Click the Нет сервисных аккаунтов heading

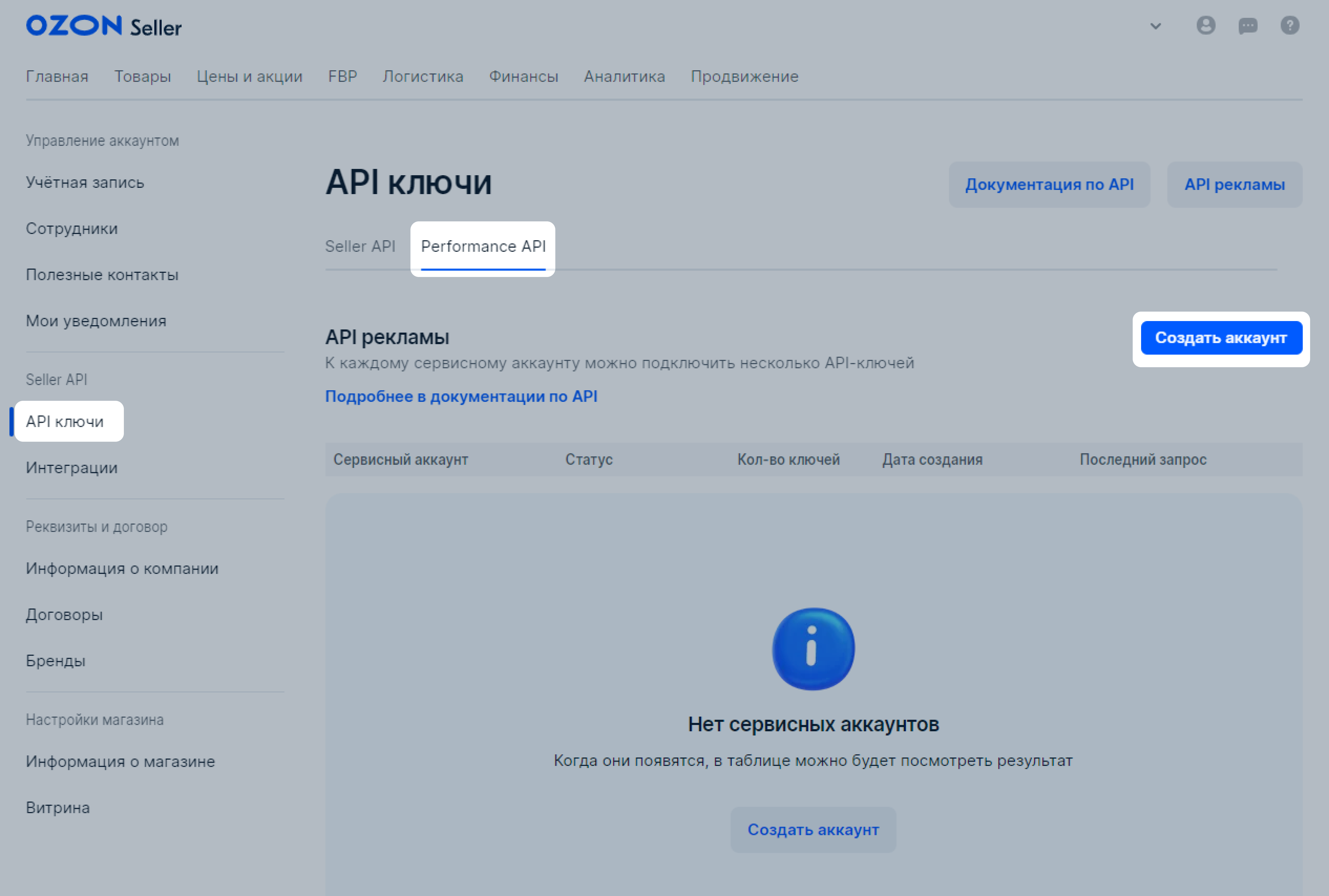[x=813, y=724]
